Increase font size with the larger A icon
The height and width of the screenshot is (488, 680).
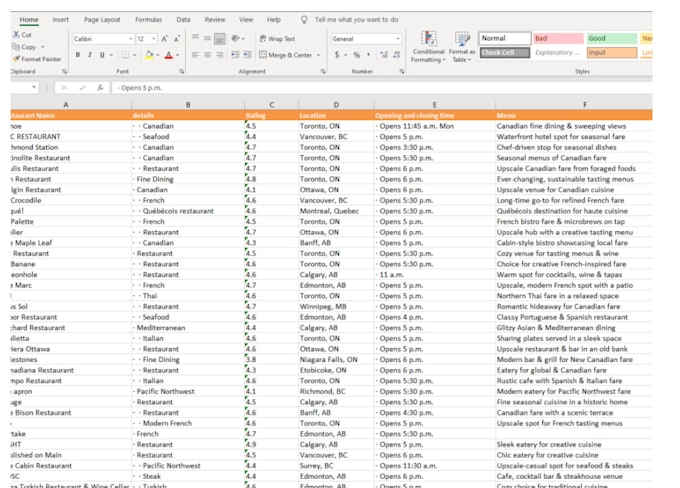coord(164,39)
